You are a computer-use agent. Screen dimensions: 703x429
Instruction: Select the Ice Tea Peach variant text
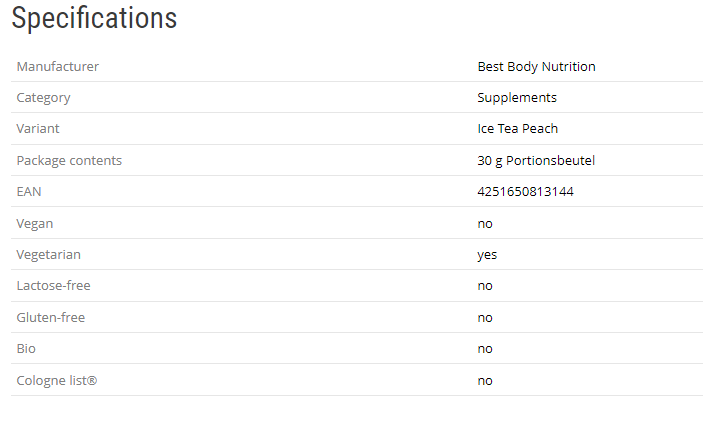pos(517,129)
